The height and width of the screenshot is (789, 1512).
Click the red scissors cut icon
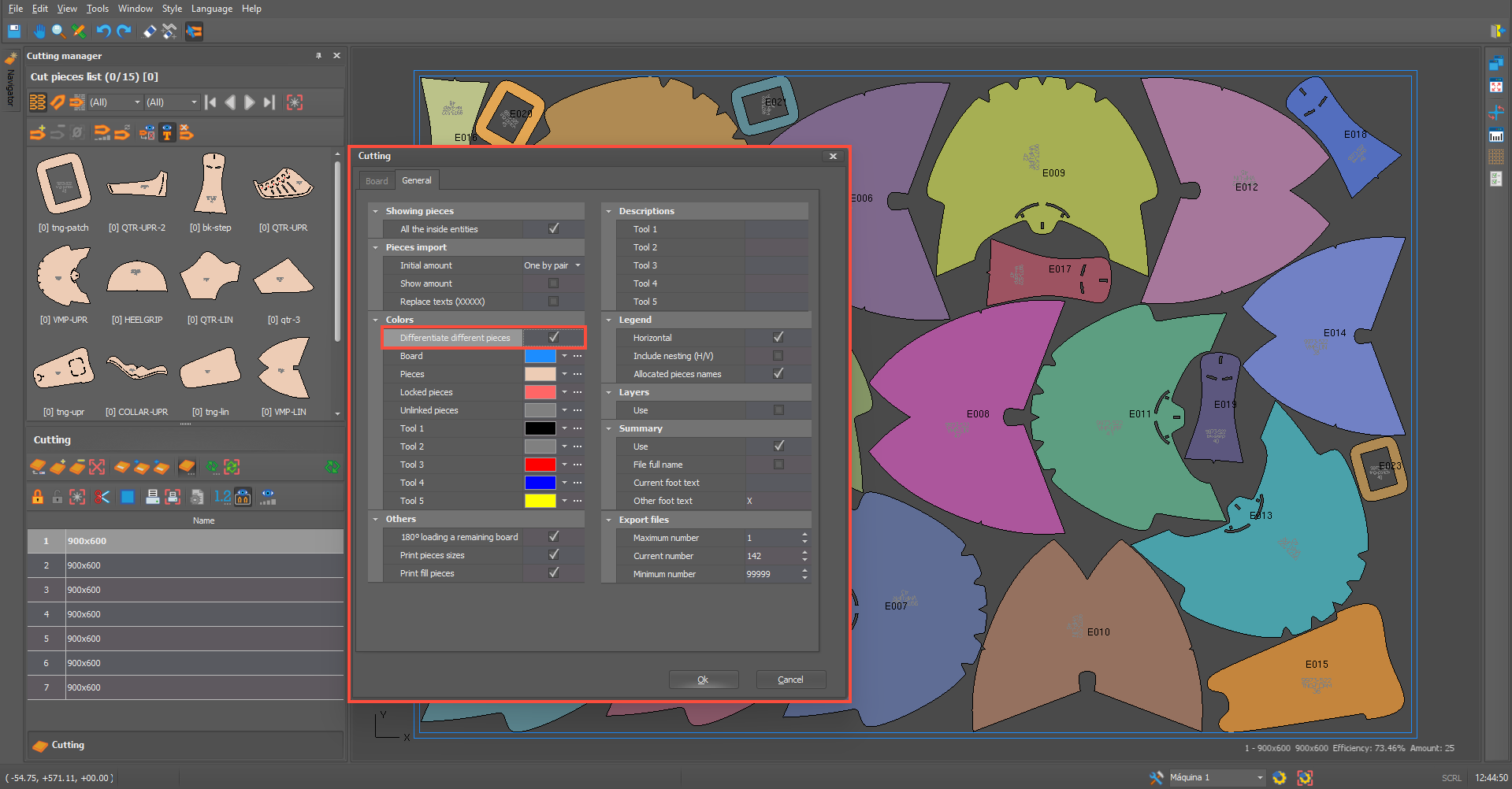[x=102, y=497]
